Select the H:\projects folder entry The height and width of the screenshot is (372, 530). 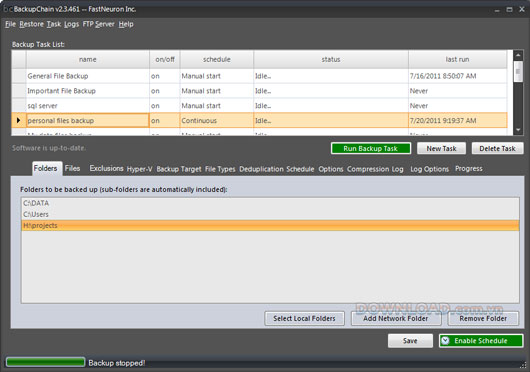click(x=270, y=225)
